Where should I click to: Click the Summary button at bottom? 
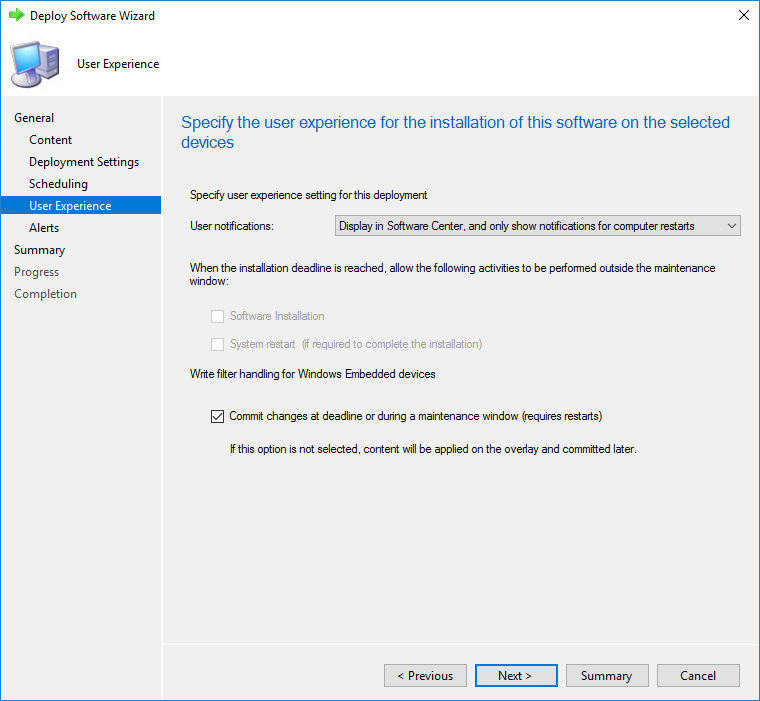[x=607, y=675]
